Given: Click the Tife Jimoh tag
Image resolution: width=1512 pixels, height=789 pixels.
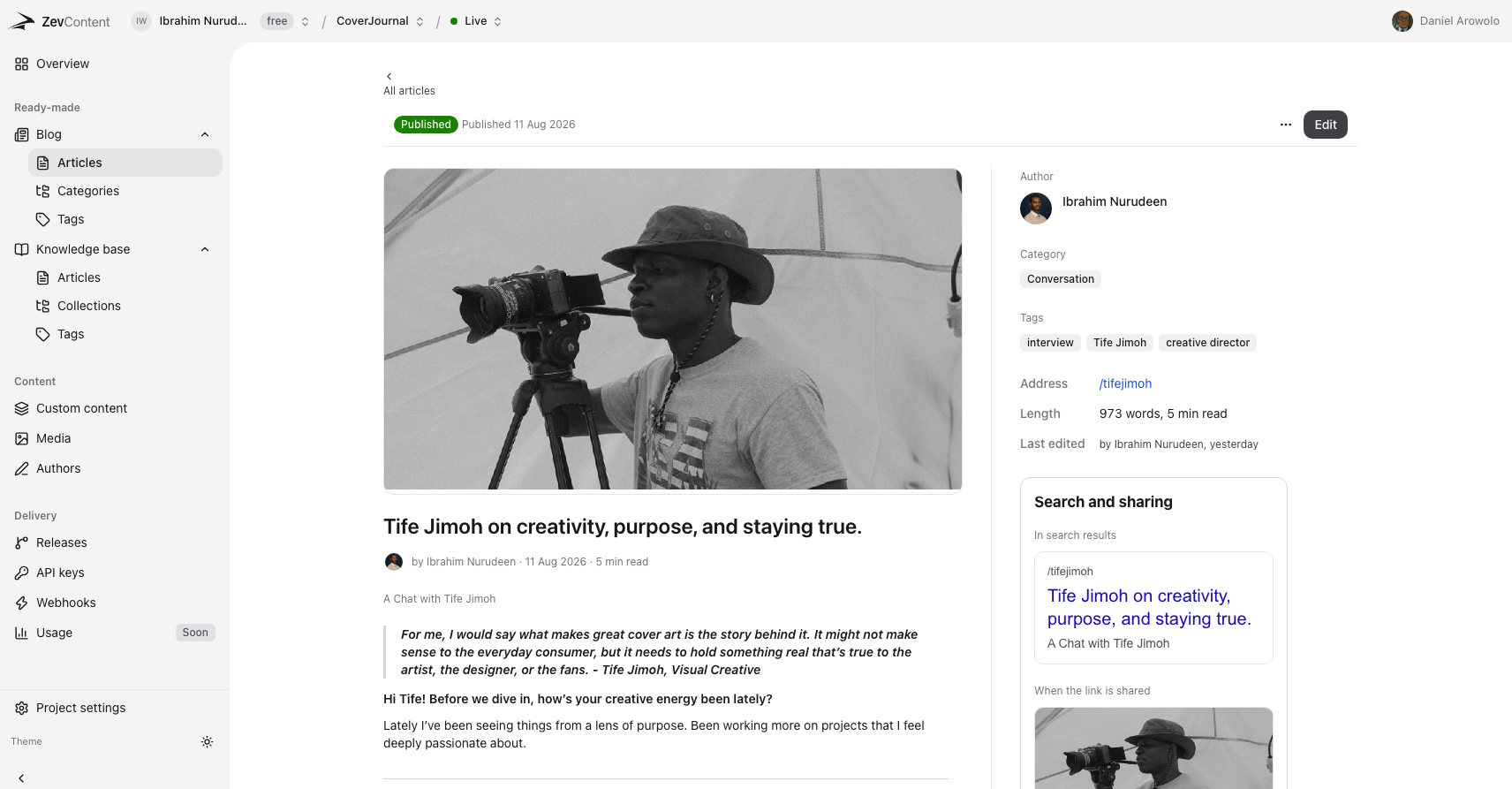Looking at the screenshot, I should pyautogui.click(x=1120, y=343).
